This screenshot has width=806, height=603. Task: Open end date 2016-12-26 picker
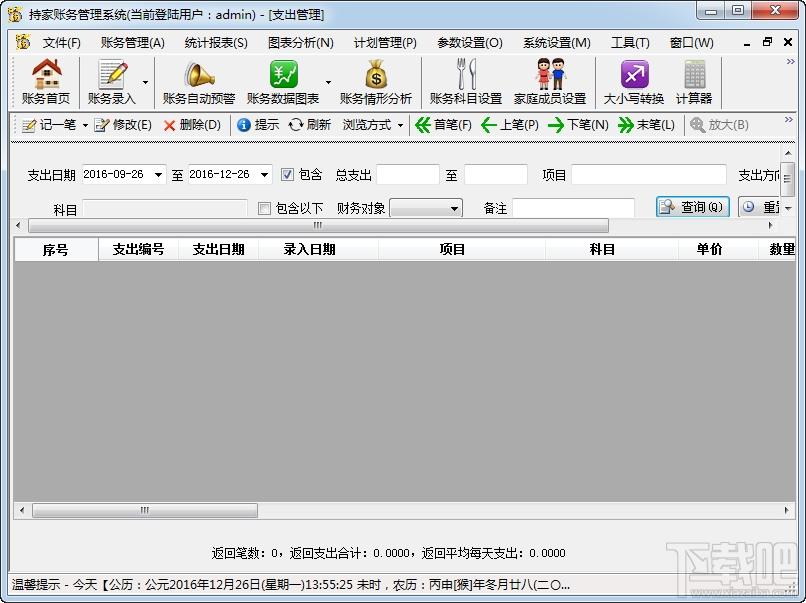click(x=264, y=175)
